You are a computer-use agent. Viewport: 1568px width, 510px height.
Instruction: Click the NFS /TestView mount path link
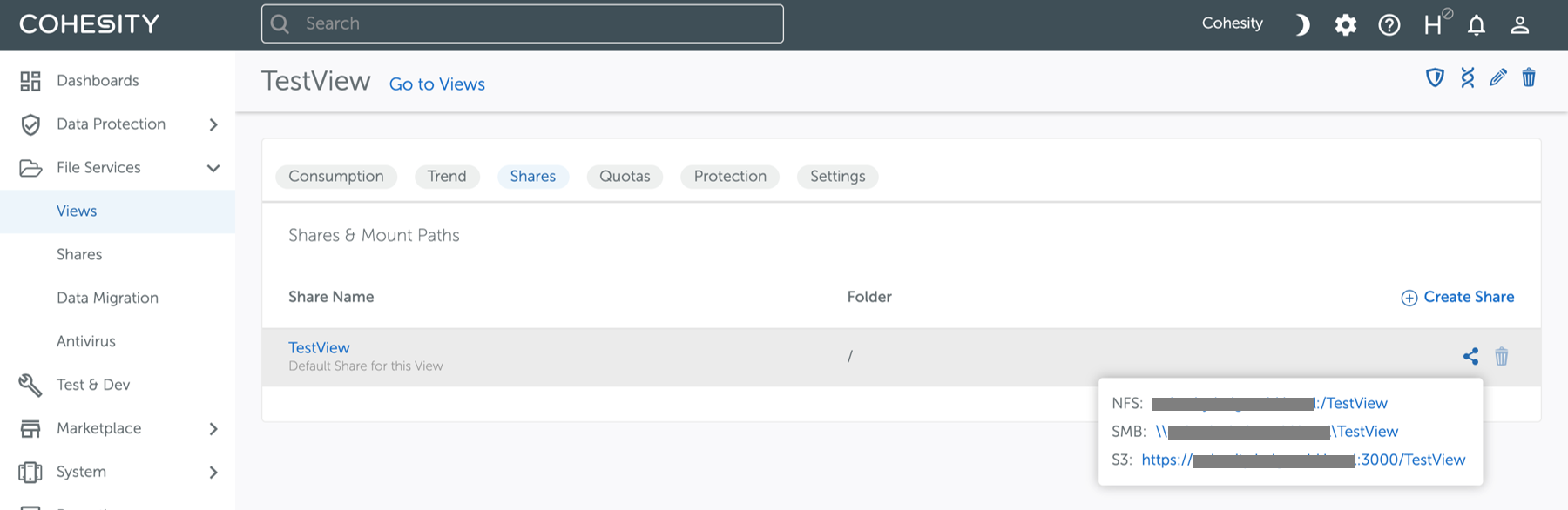[1270, 404]
